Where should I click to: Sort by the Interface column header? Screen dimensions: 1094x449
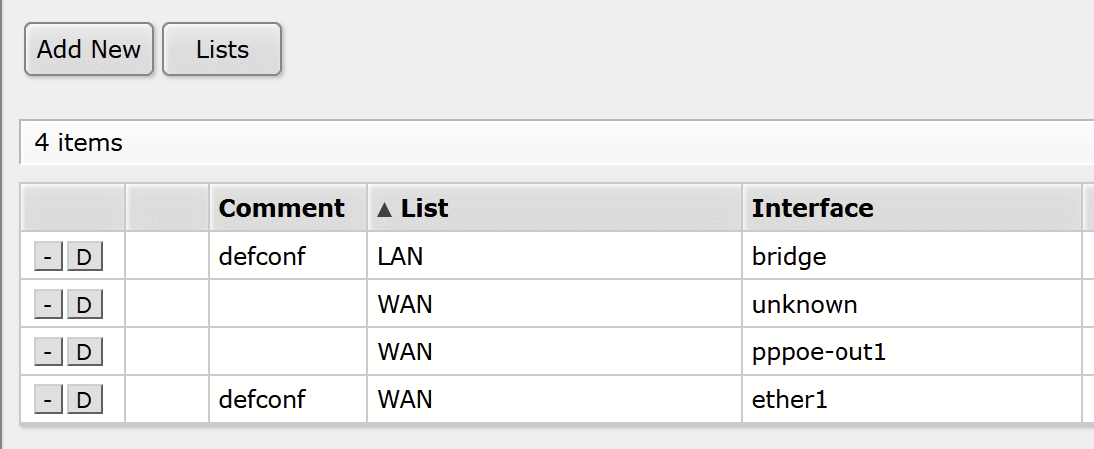pos(812,208)
